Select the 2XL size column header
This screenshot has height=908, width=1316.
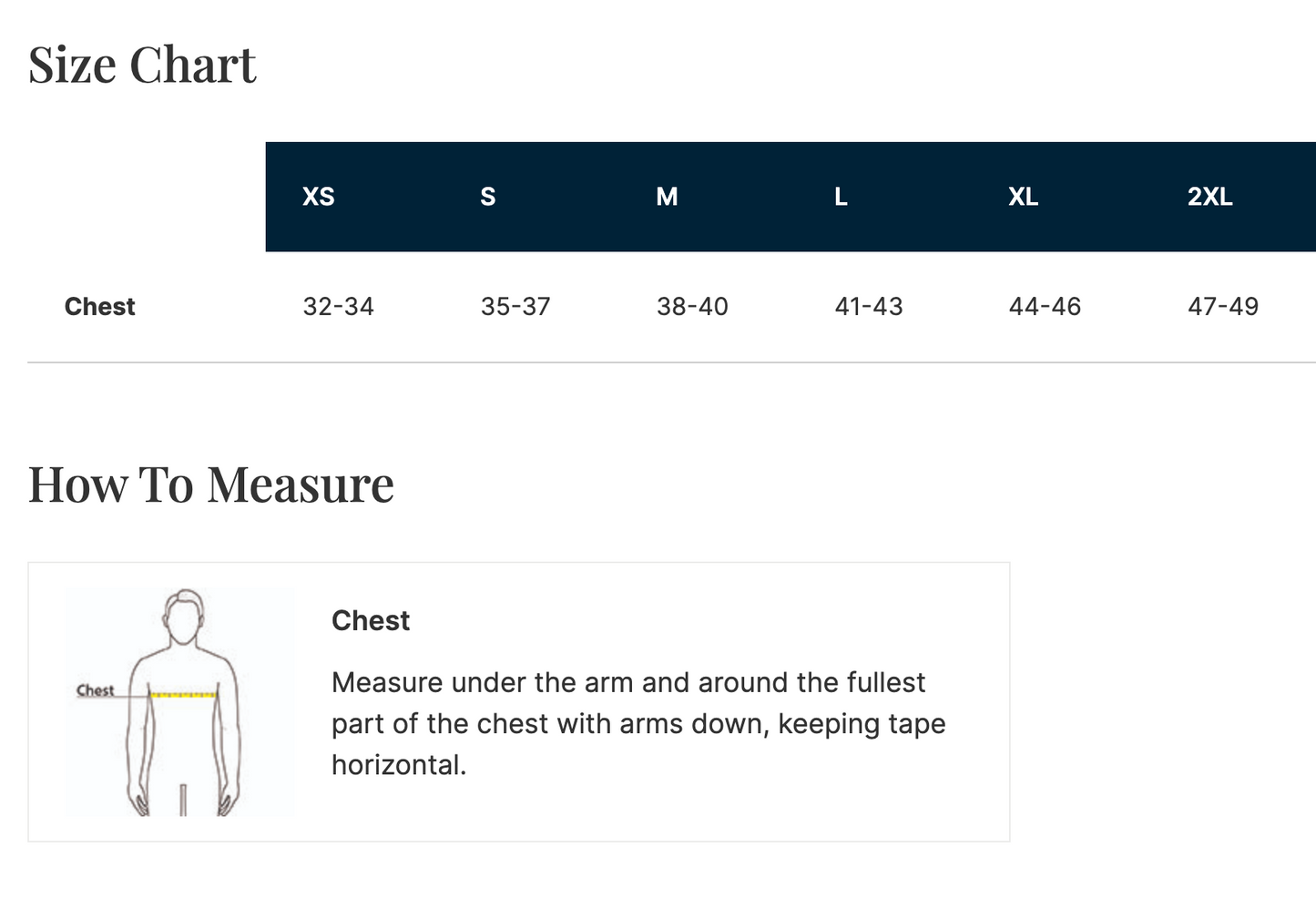pos(1209,197)
